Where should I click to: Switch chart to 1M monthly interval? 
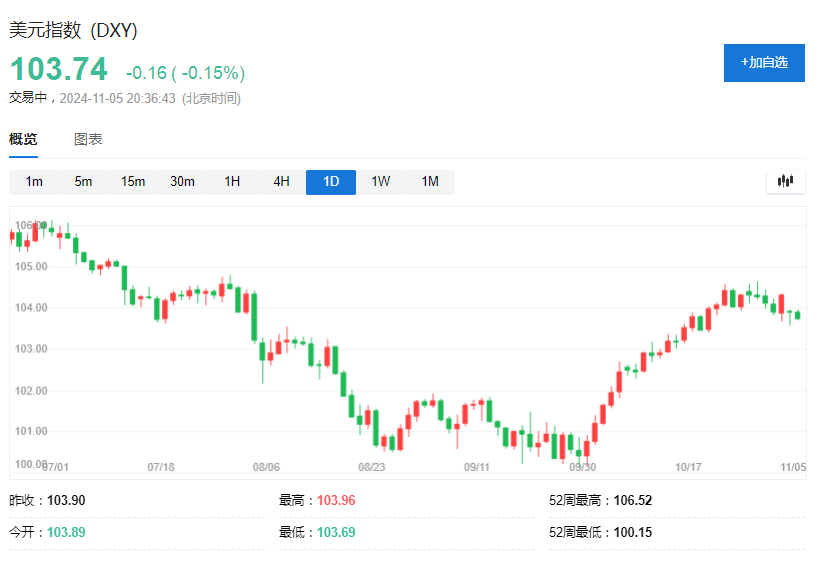coord(430,182)
